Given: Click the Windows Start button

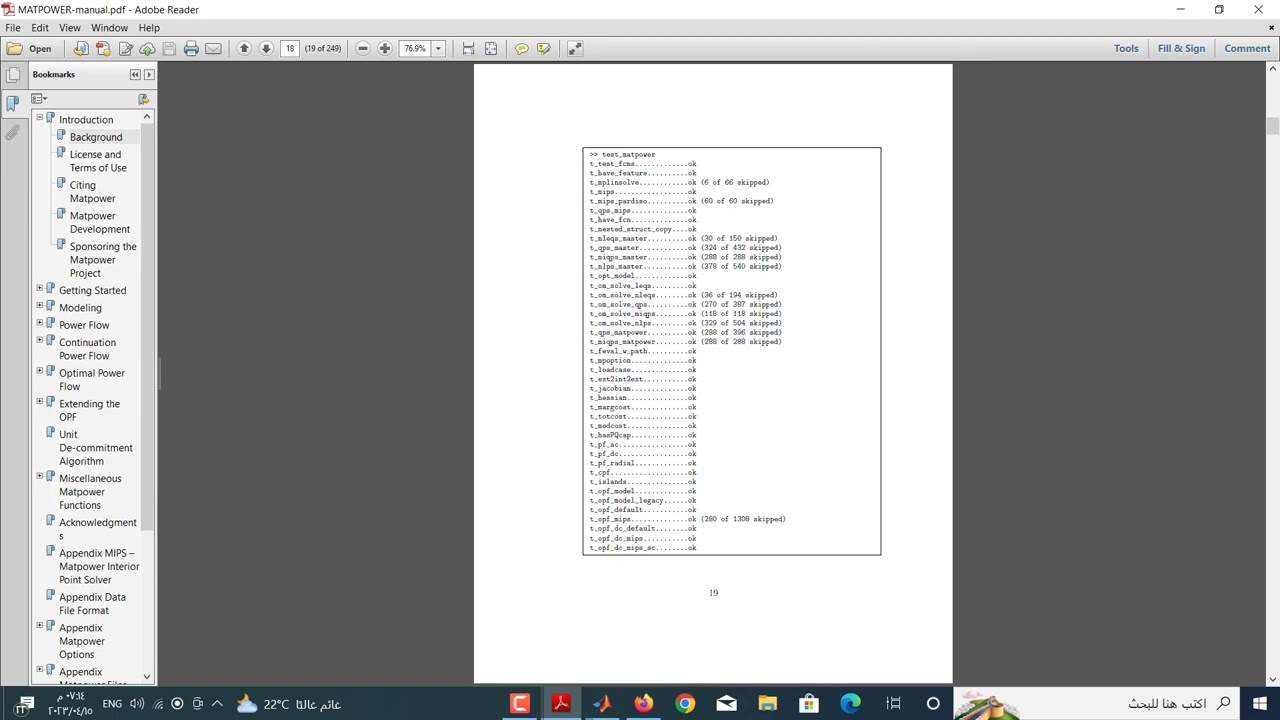Looking at the screenshot, I should 1259,704.
